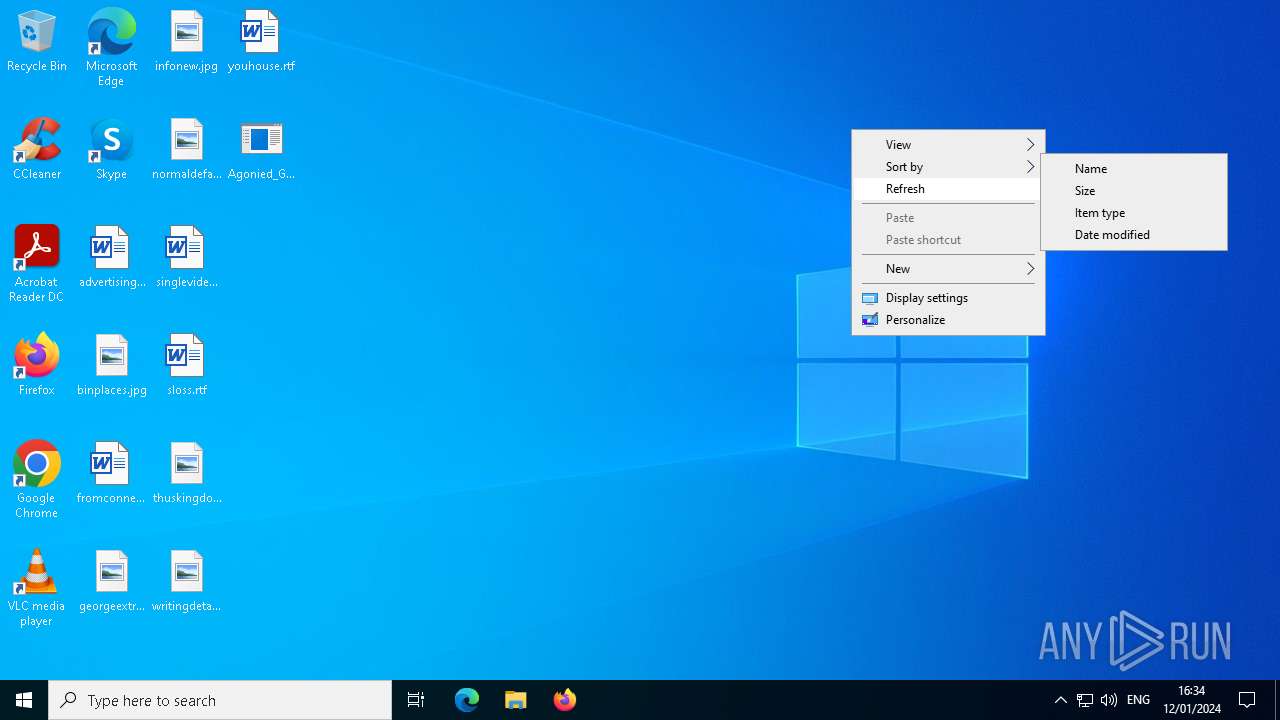Select the VLC media player shortcut
Screen dimensions: 1280x720
pos(37,588)
